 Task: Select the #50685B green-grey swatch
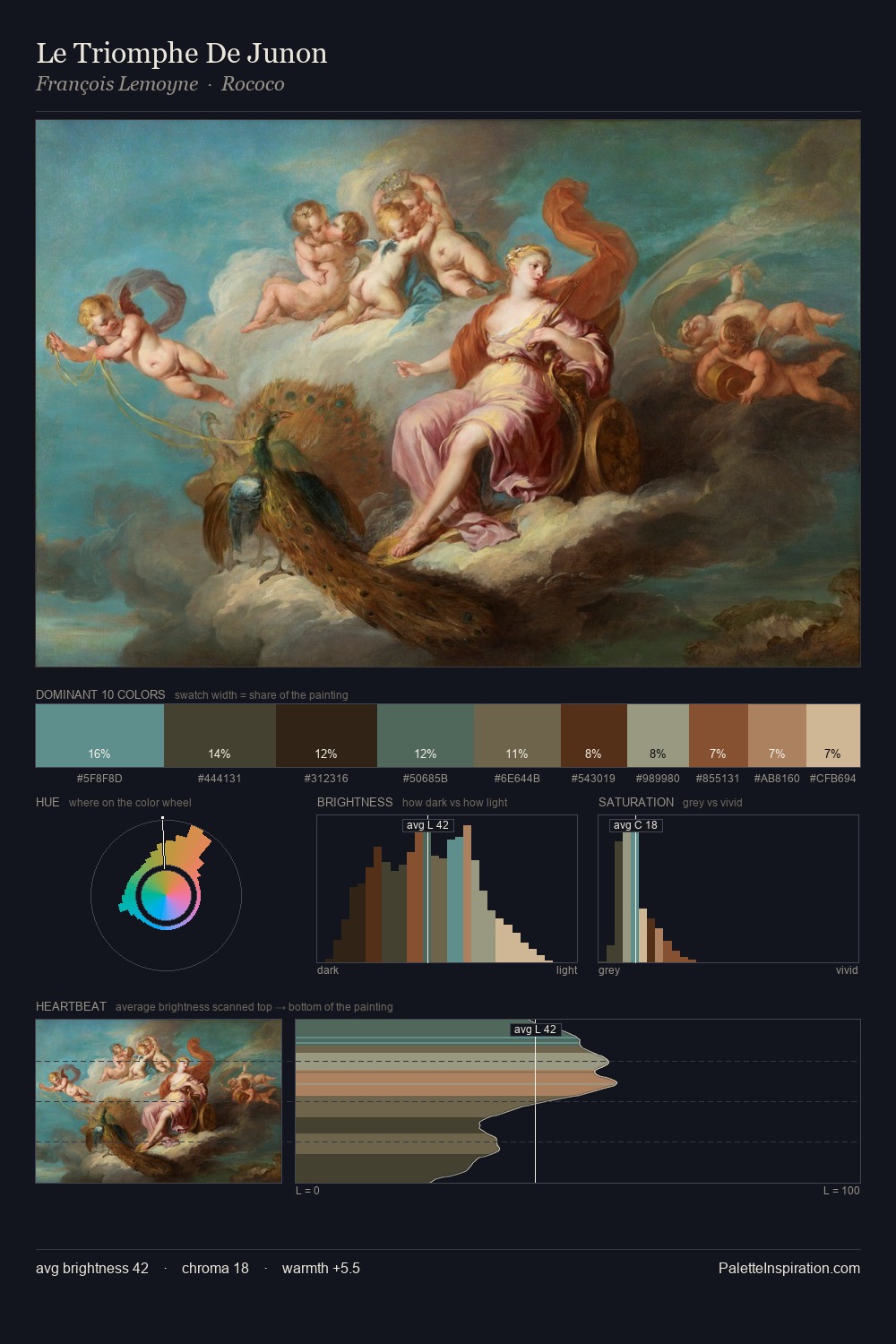(425, 736)
